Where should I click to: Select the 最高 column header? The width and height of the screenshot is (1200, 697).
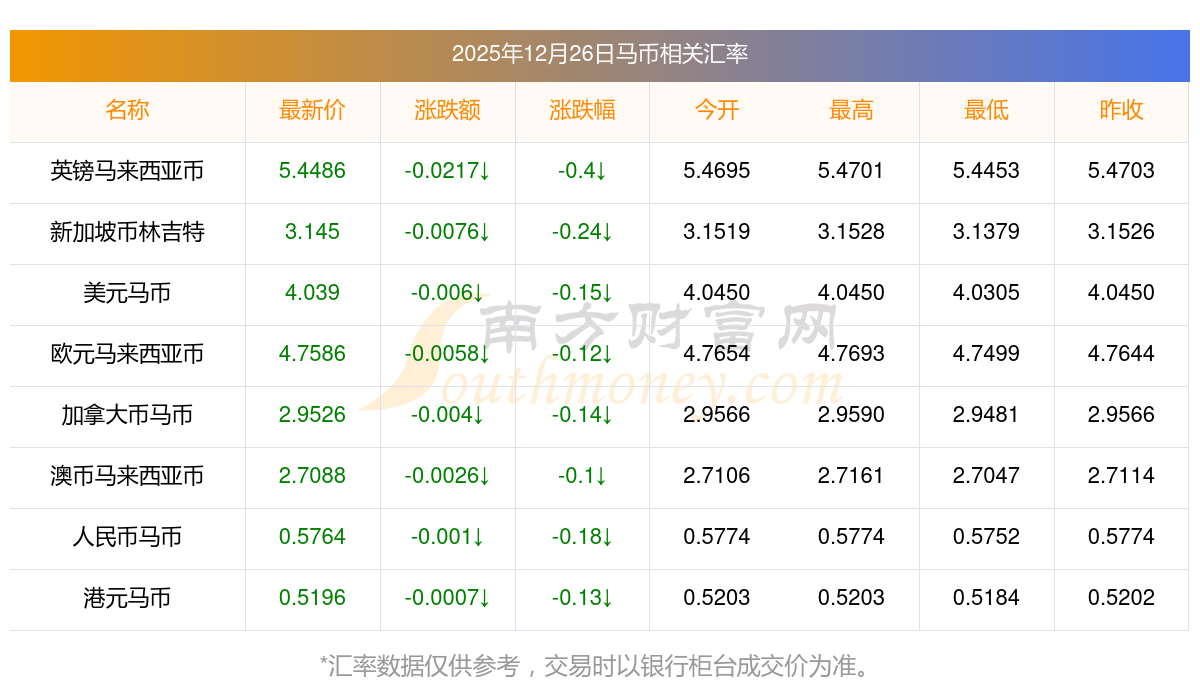tap(851, 110)
